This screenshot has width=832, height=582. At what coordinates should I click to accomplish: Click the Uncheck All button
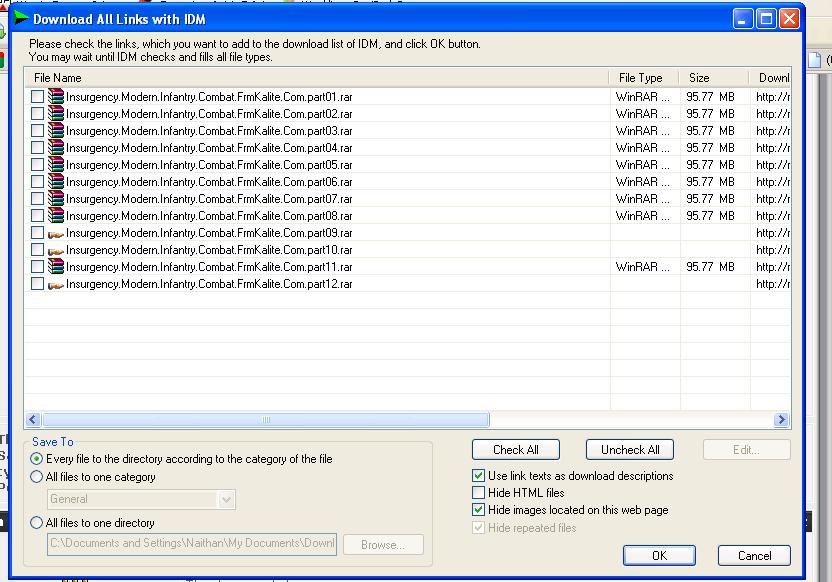pos(630,450)
